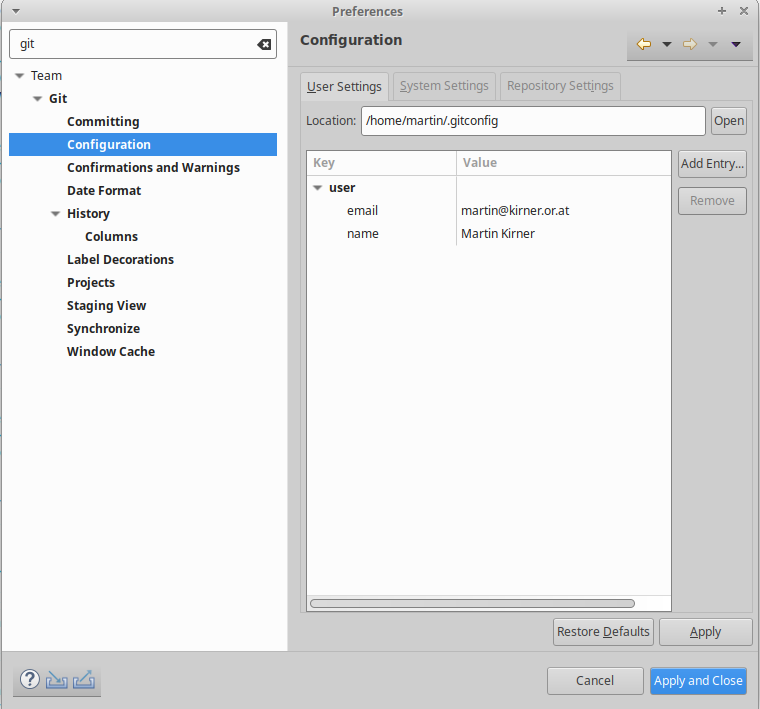This screenshot has height=709, width=760.
Task: Switch to the Repository Settings tab
Action: [560, 86]
